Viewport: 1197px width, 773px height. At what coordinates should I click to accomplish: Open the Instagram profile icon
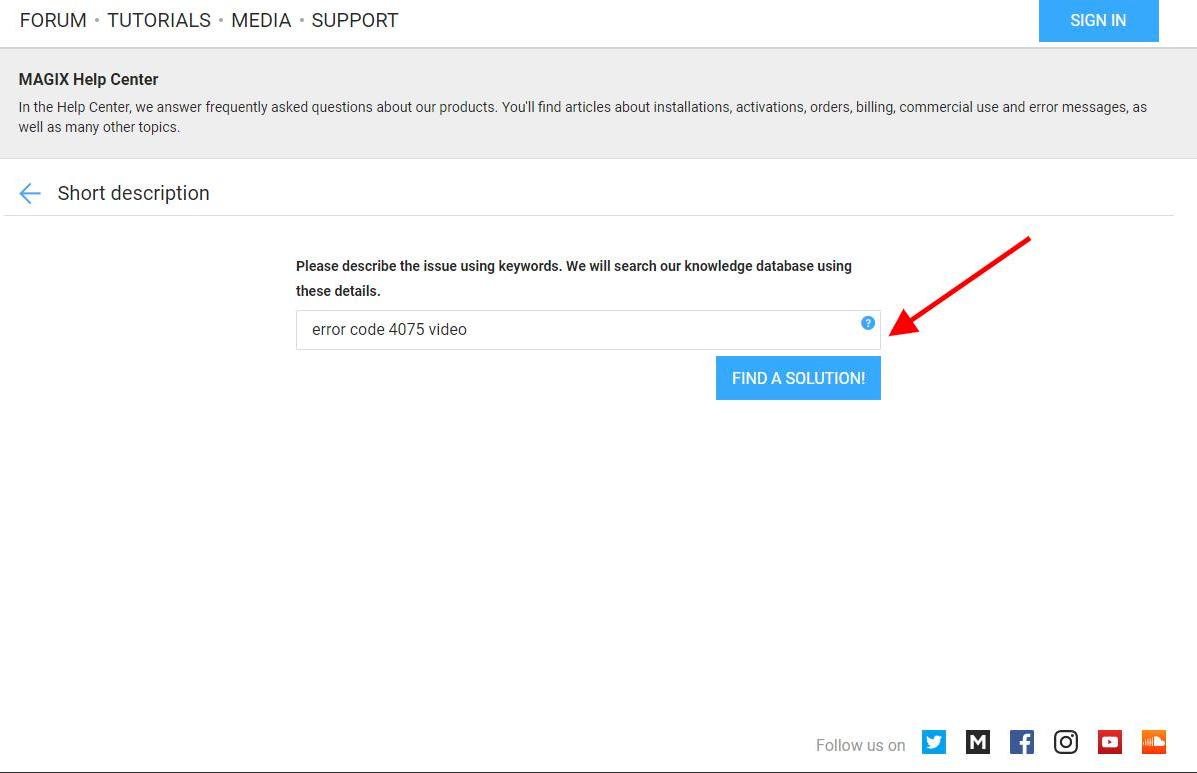(1066, 742)
